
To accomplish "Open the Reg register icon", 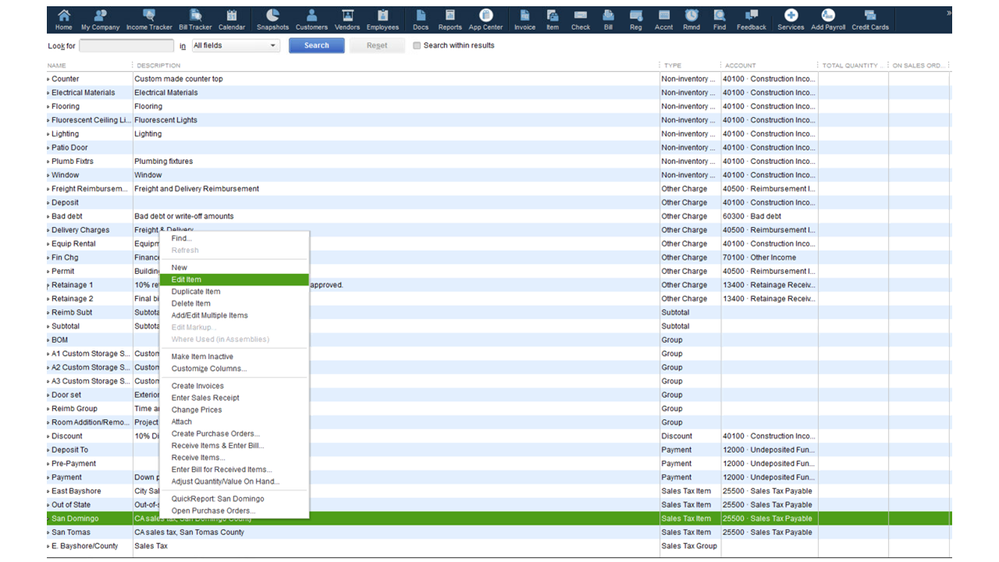I will point(636,20).
